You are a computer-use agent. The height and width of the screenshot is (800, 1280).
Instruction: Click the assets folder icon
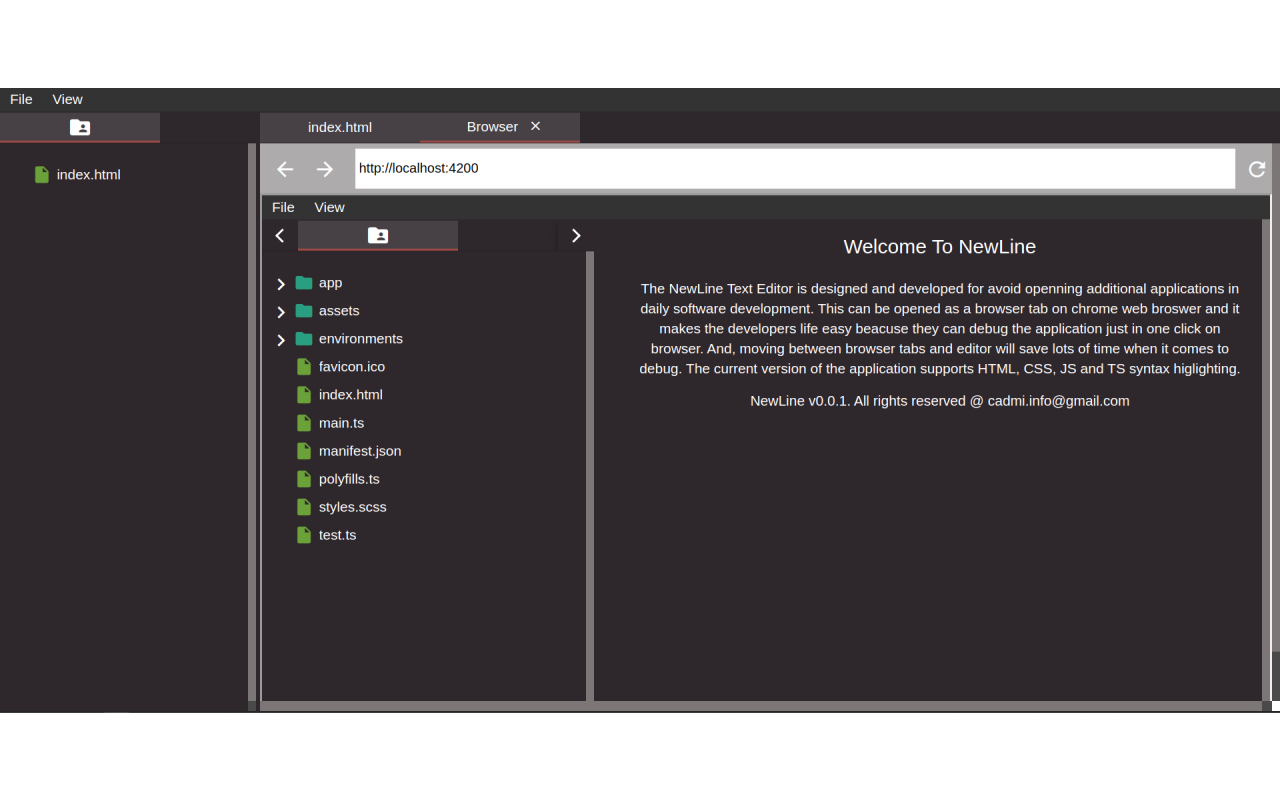click(304, 311)
